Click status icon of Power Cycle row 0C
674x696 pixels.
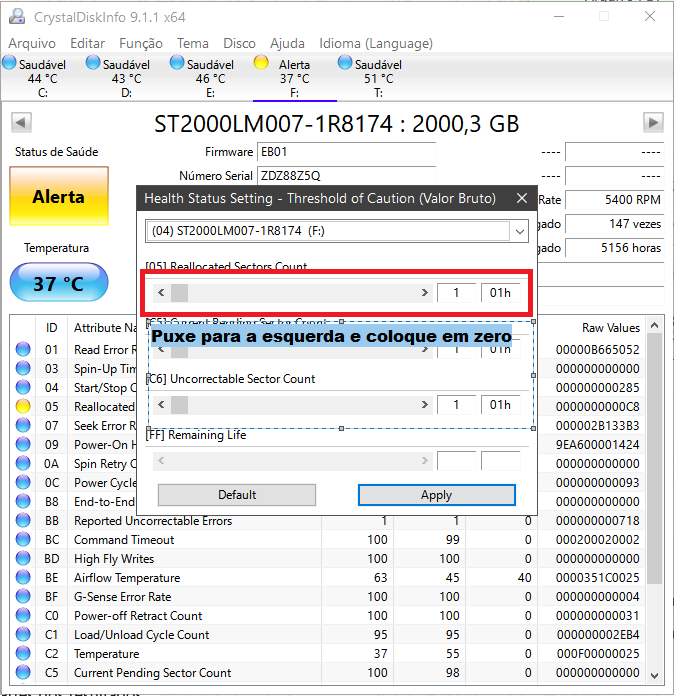[23, 482]
